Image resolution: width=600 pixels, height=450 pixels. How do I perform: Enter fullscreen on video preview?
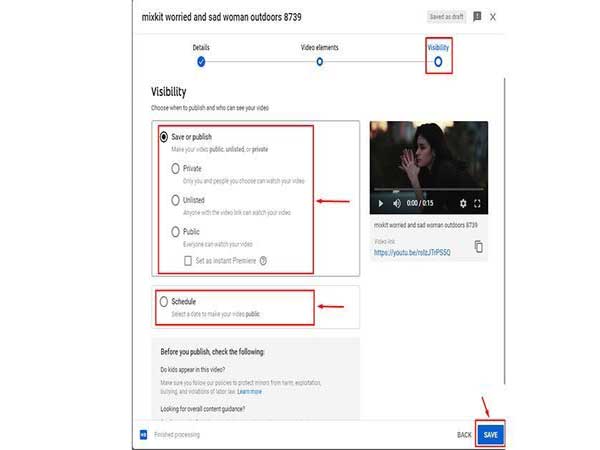pos(477,203)
